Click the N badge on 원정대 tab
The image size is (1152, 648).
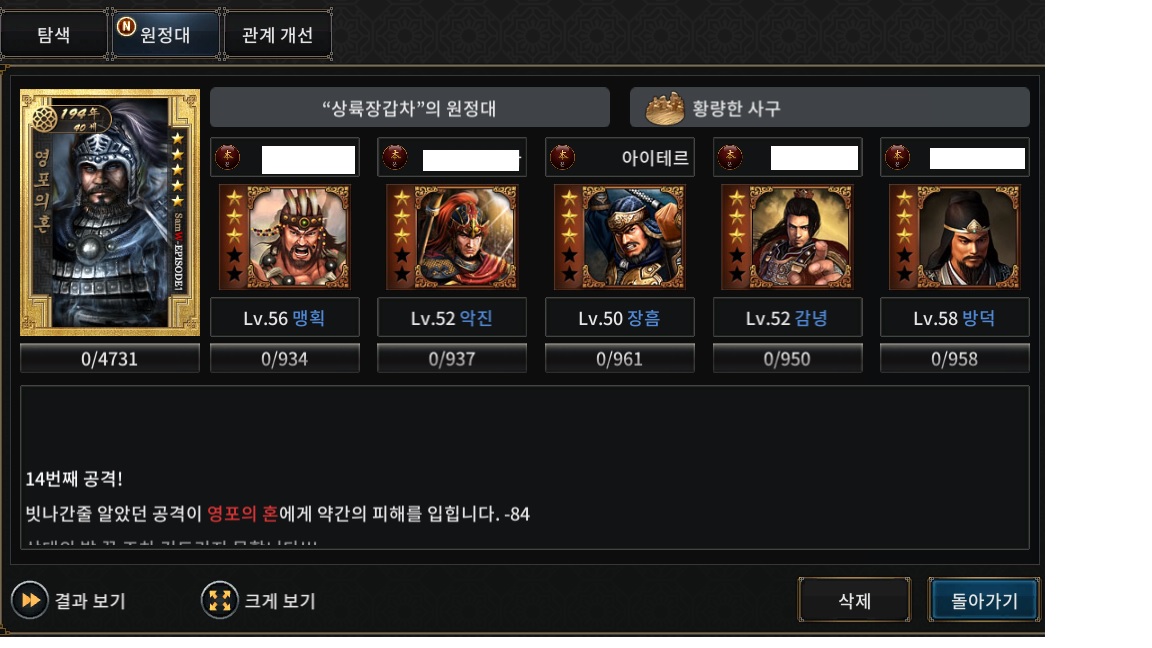point(126,26)
